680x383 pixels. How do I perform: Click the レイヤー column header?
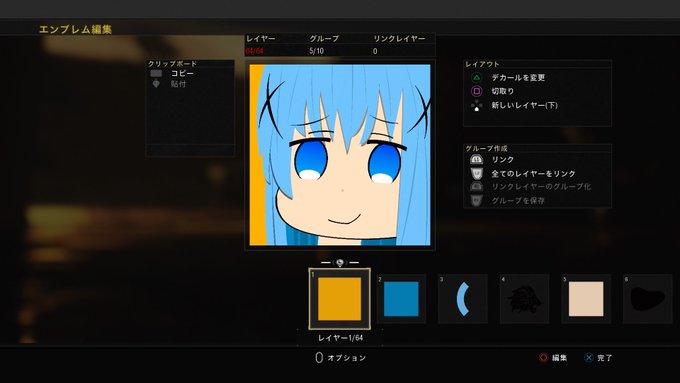point(261,39)
